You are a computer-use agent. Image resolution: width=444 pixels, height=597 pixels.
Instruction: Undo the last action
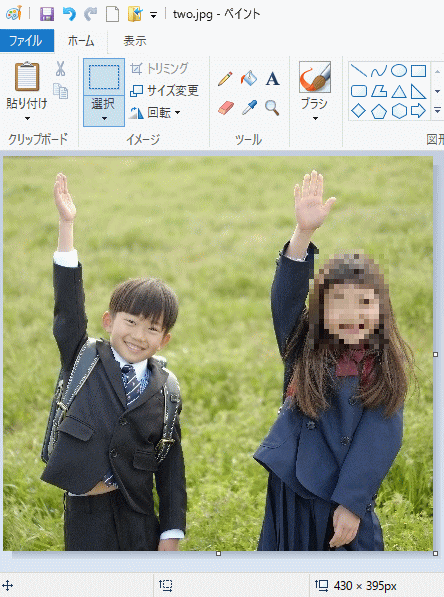[69, 14]
